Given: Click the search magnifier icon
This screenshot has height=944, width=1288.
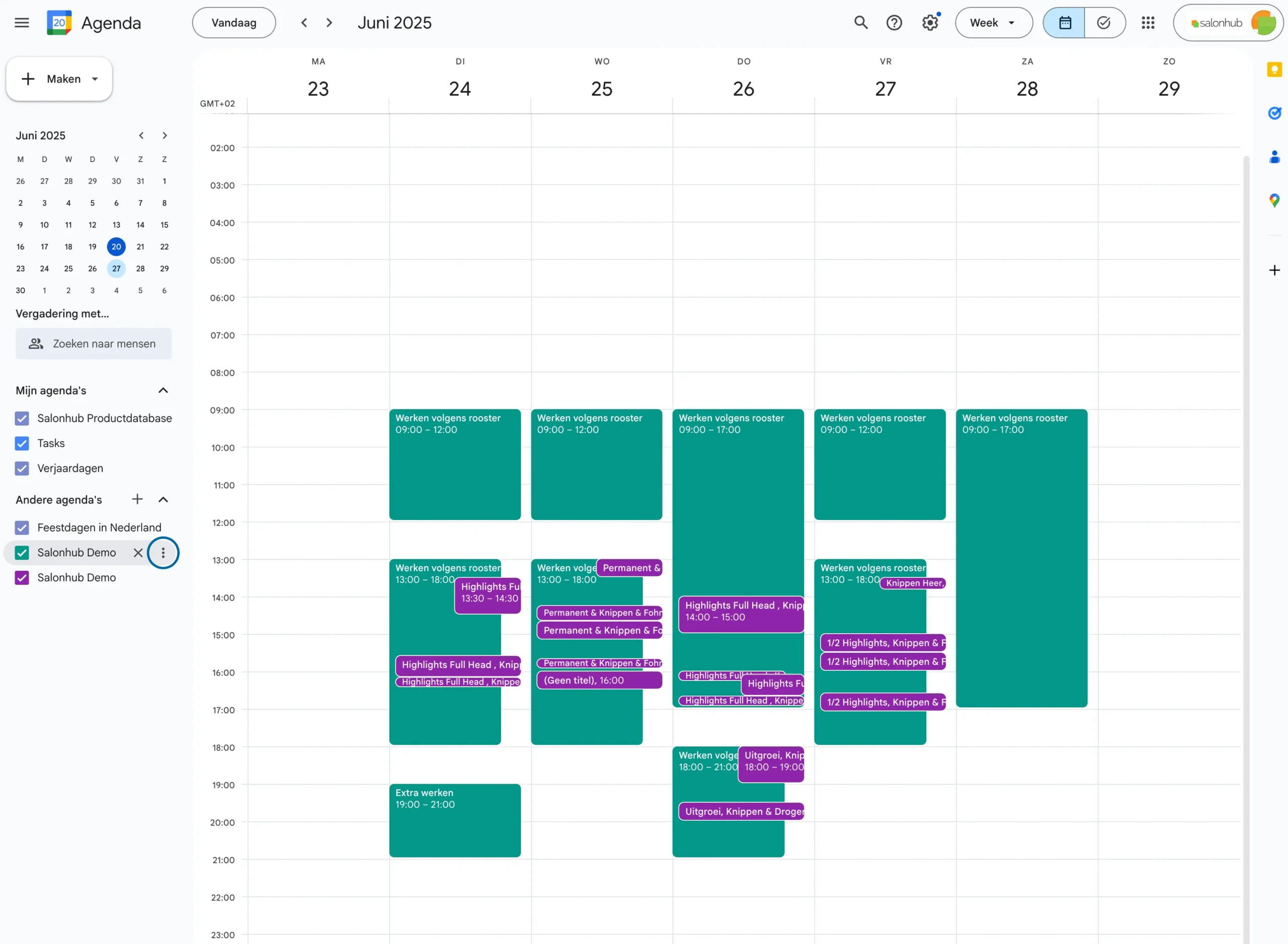Looking at the screenshot, I should click(860, 23).
